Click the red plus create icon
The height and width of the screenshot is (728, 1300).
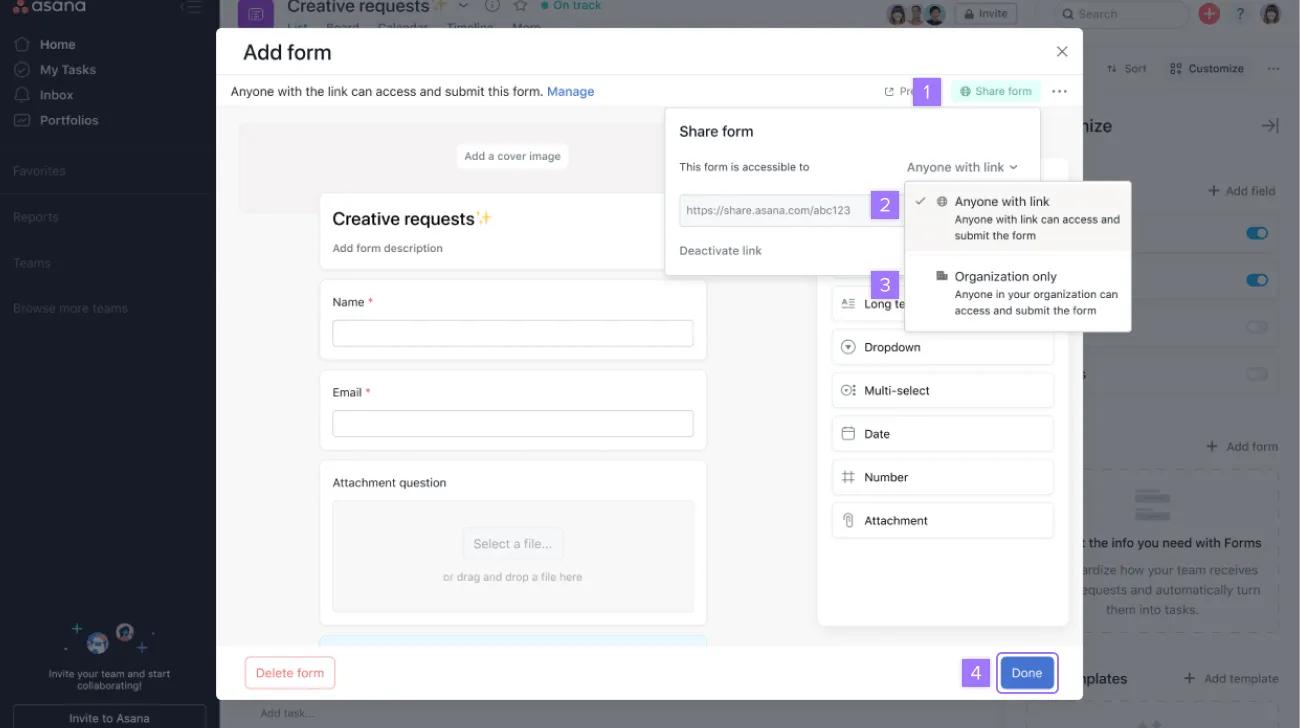coord(1209,13)
